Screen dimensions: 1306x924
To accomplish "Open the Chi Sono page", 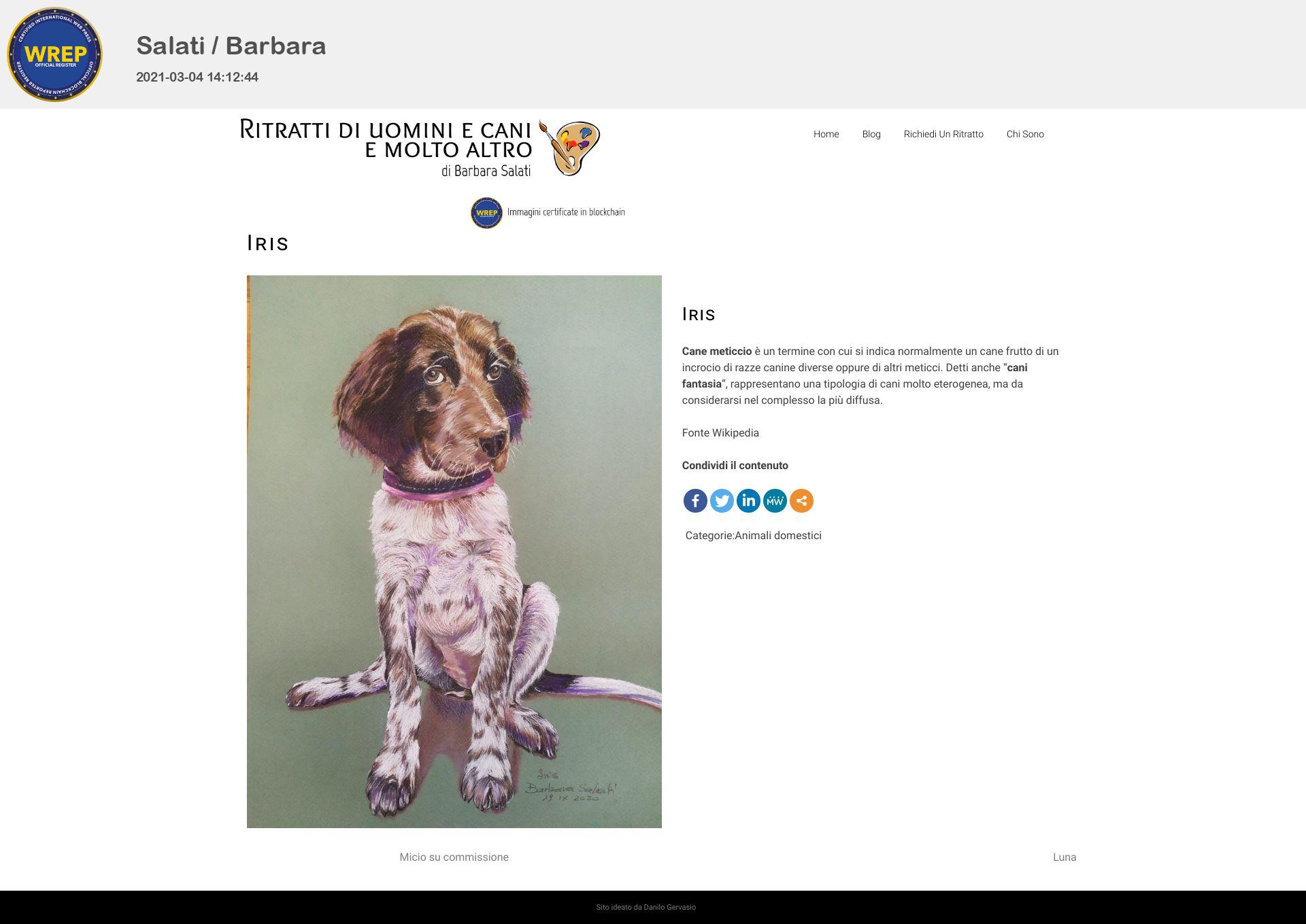I will pyautogui.click(x=1025, y=134).
